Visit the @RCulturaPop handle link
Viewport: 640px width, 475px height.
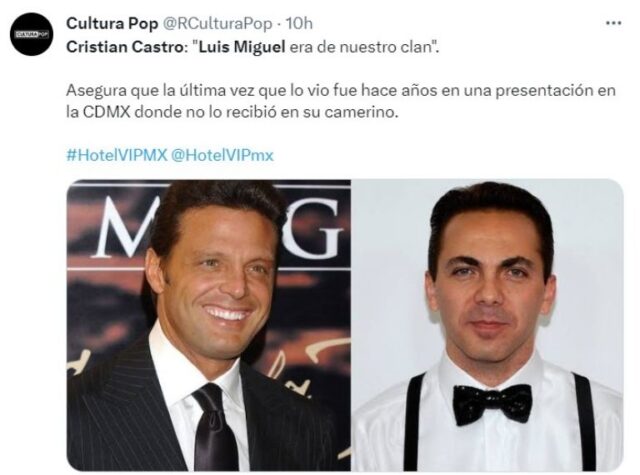pos(218,24)
